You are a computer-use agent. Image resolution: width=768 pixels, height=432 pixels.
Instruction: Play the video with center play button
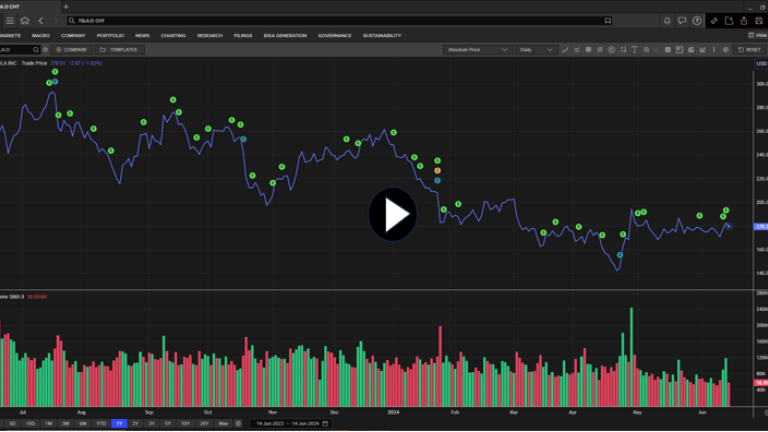tap(392, 214)
